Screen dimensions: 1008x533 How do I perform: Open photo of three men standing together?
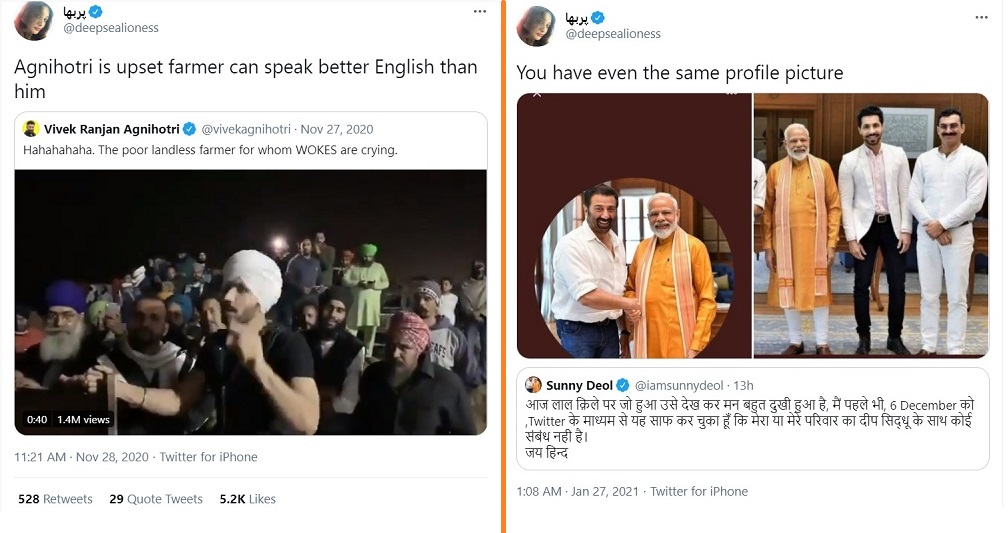point(871,226)
